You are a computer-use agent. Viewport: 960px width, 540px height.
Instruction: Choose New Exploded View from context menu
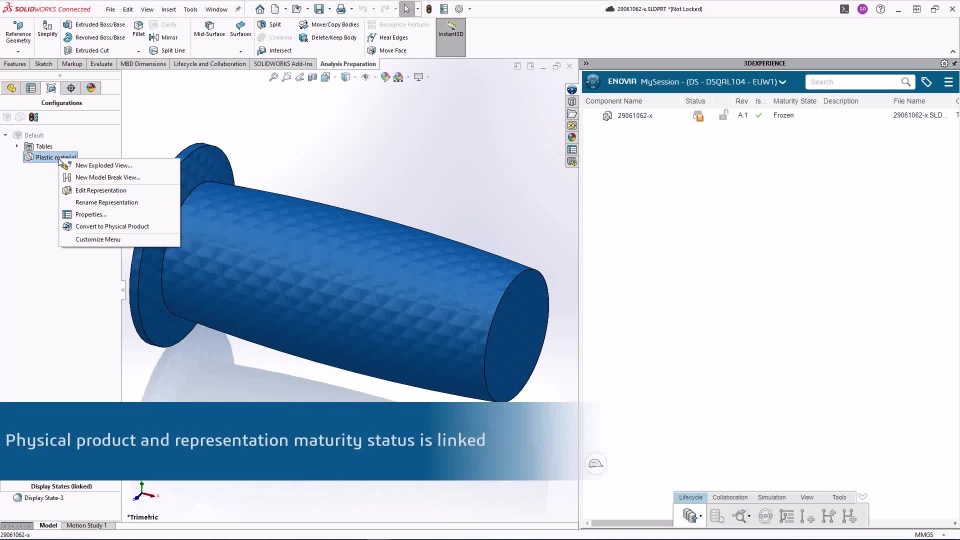(103, 165)
